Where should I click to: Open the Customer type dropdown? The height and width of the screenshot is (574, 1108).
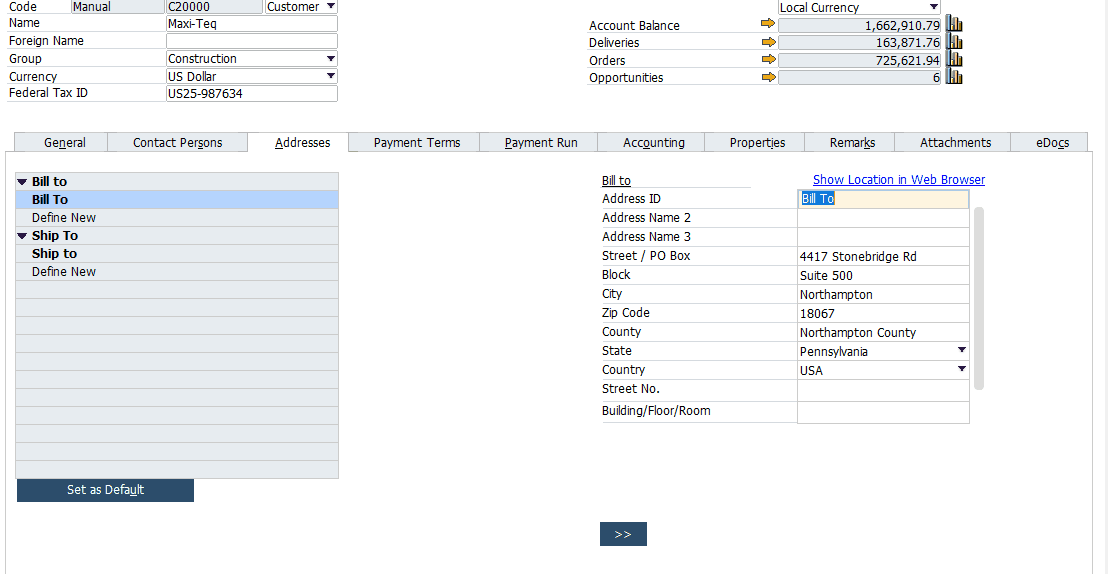(x=331, y=6)
